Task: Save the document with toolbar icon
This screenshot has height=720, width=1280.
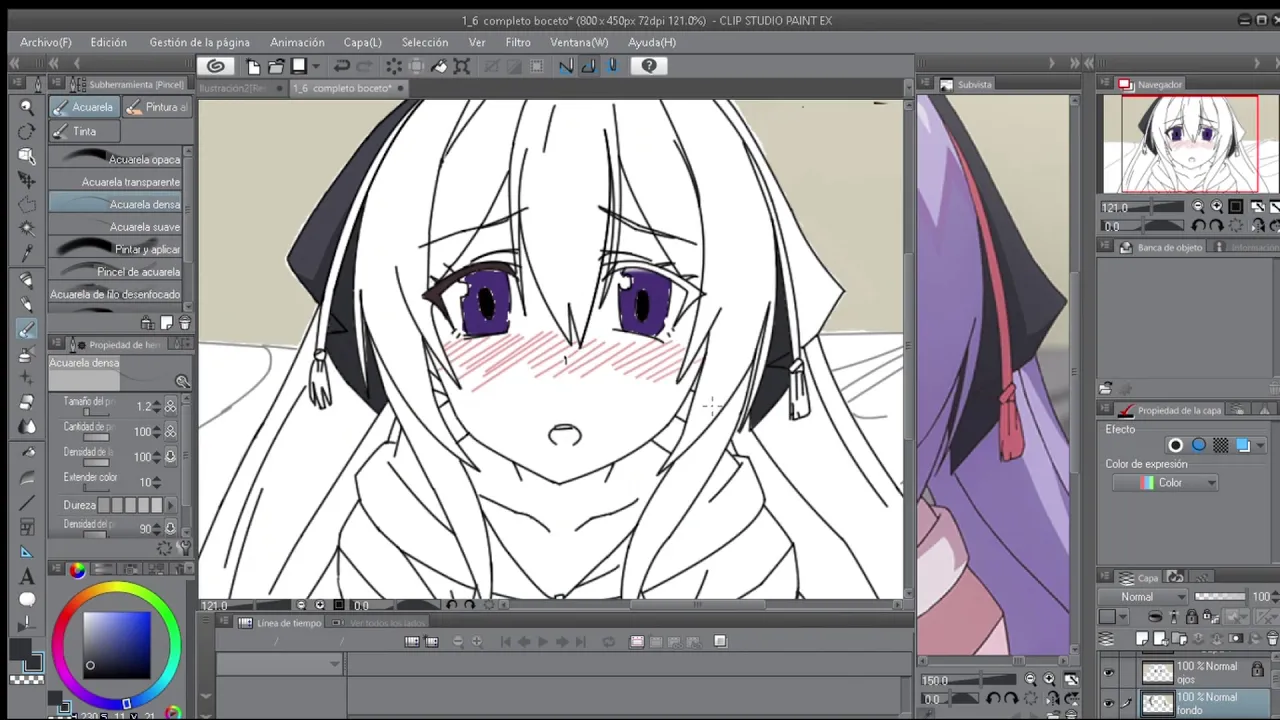Action: point(298,66)
